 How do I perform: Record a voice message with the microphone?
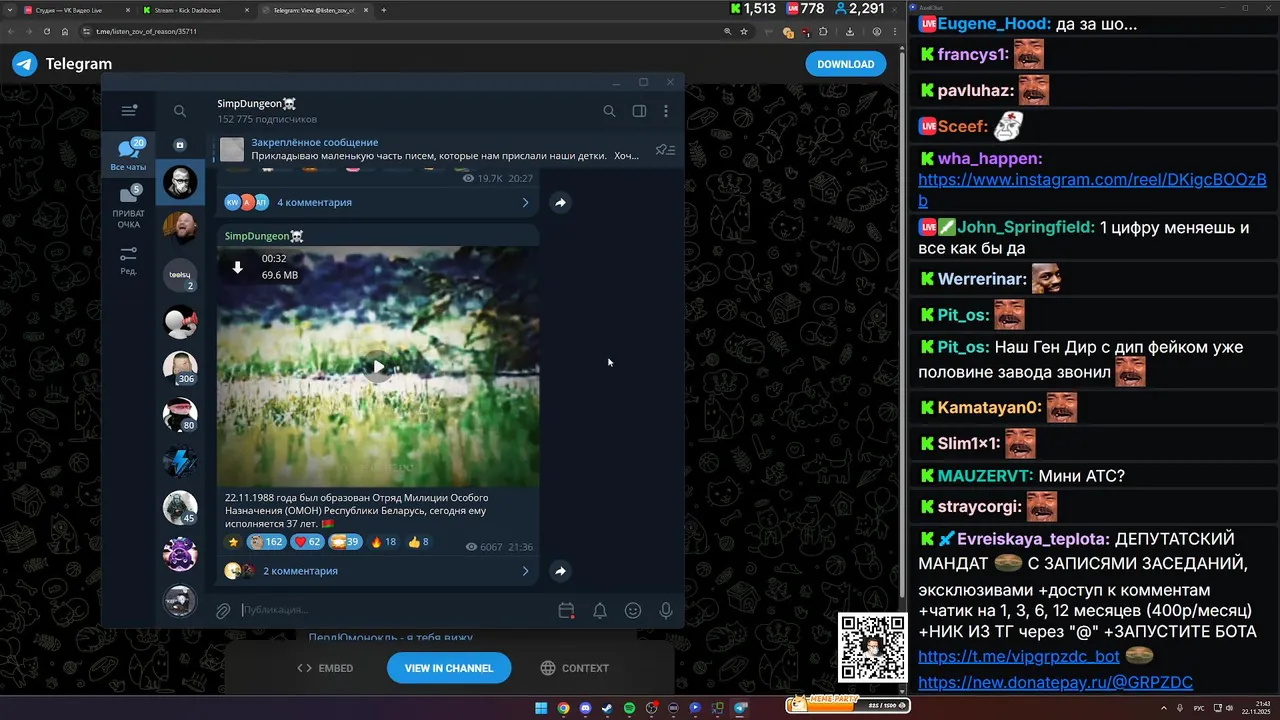(x=666, y=610)
